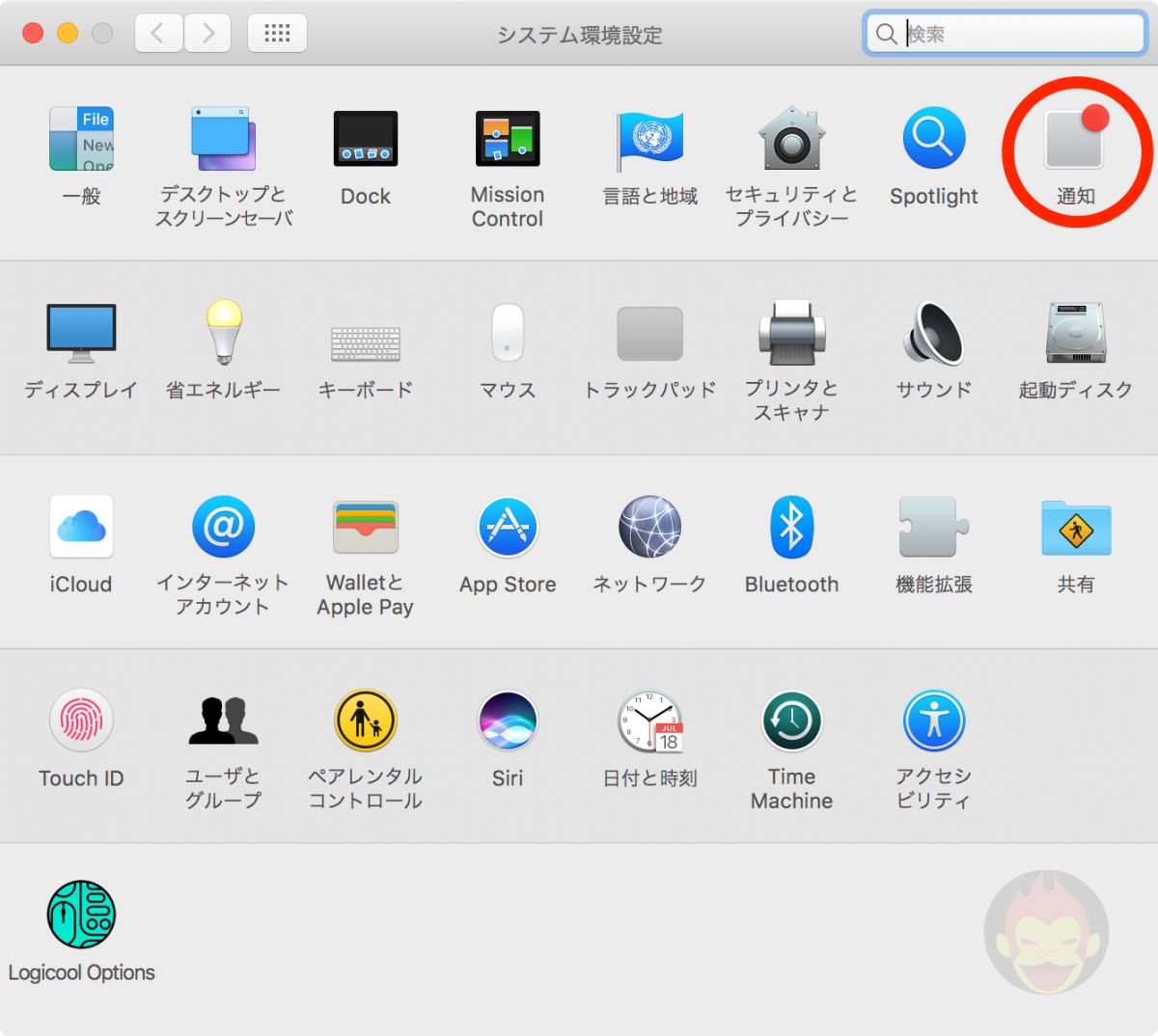Click the back navigation arrow button
Screen dimensions: 1158x1036
tap(158, 34)
